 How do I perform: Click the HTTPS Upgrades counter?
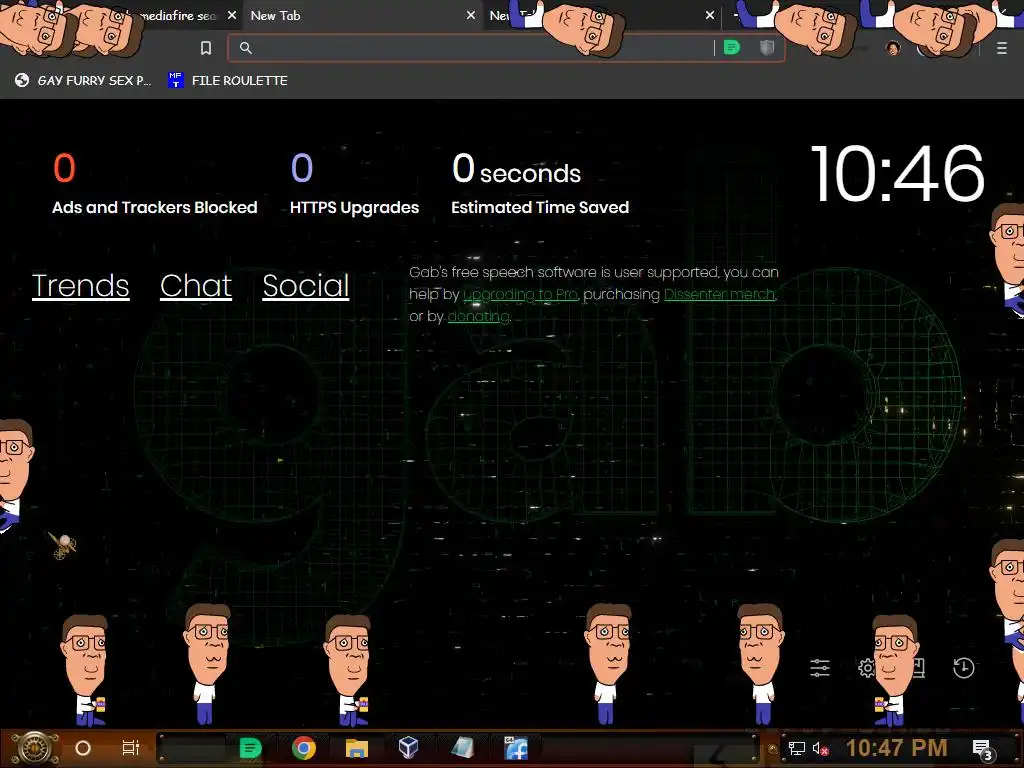(x=354, y=184)
